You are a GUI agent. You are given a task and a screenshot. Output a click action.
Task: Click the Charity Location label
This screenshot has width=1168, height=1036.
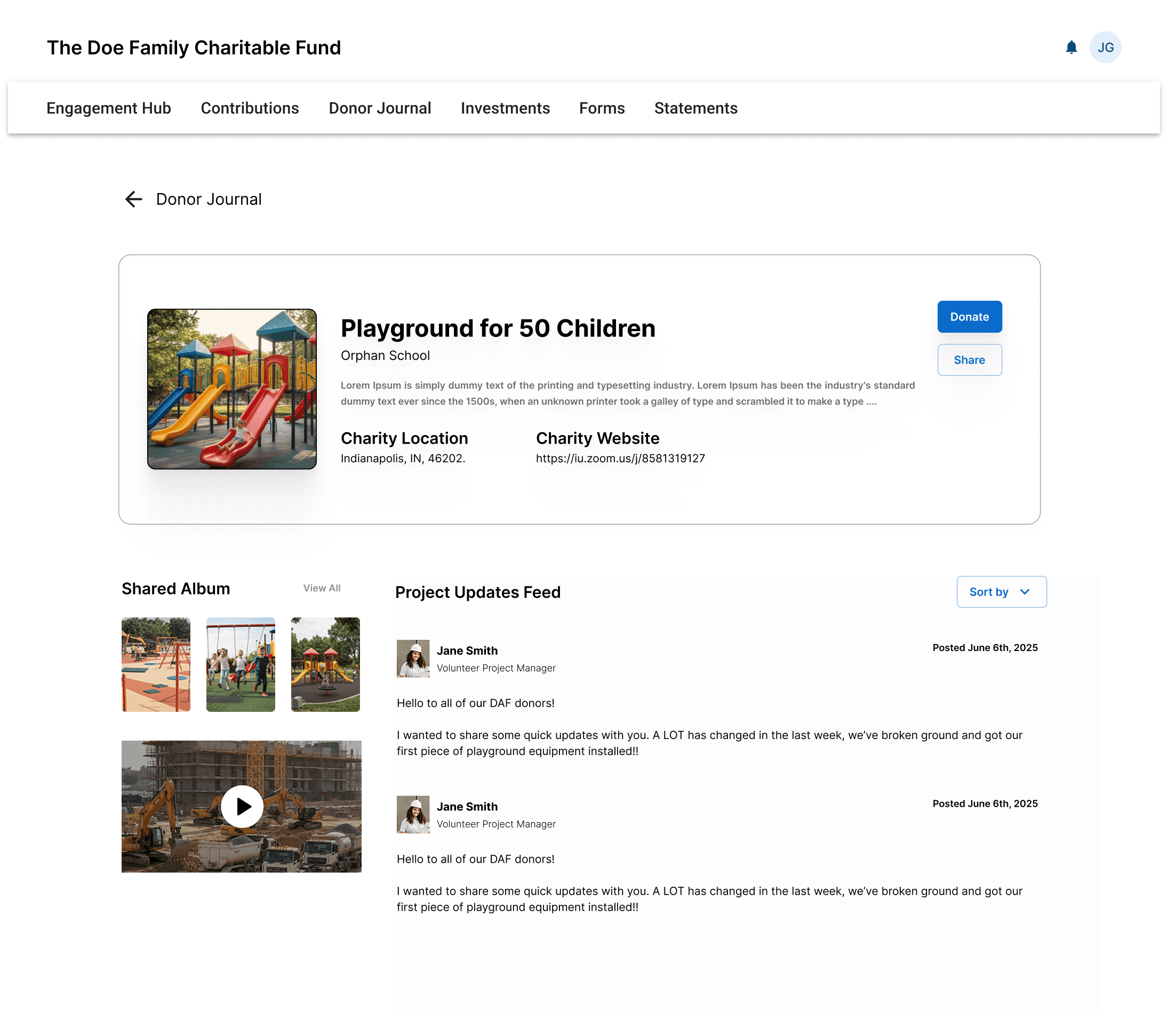pos(404,438)
